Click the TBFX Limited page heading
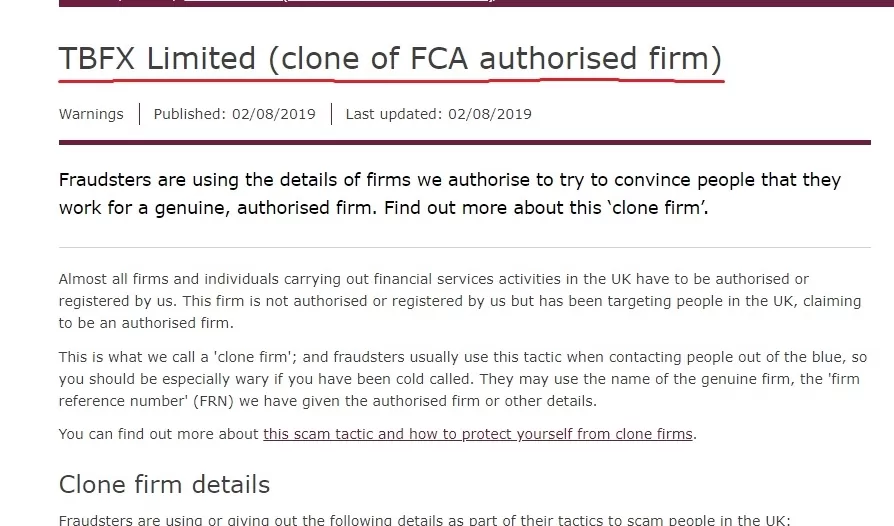Viewport: 894px width, 526px height. (x=391, y=59)
